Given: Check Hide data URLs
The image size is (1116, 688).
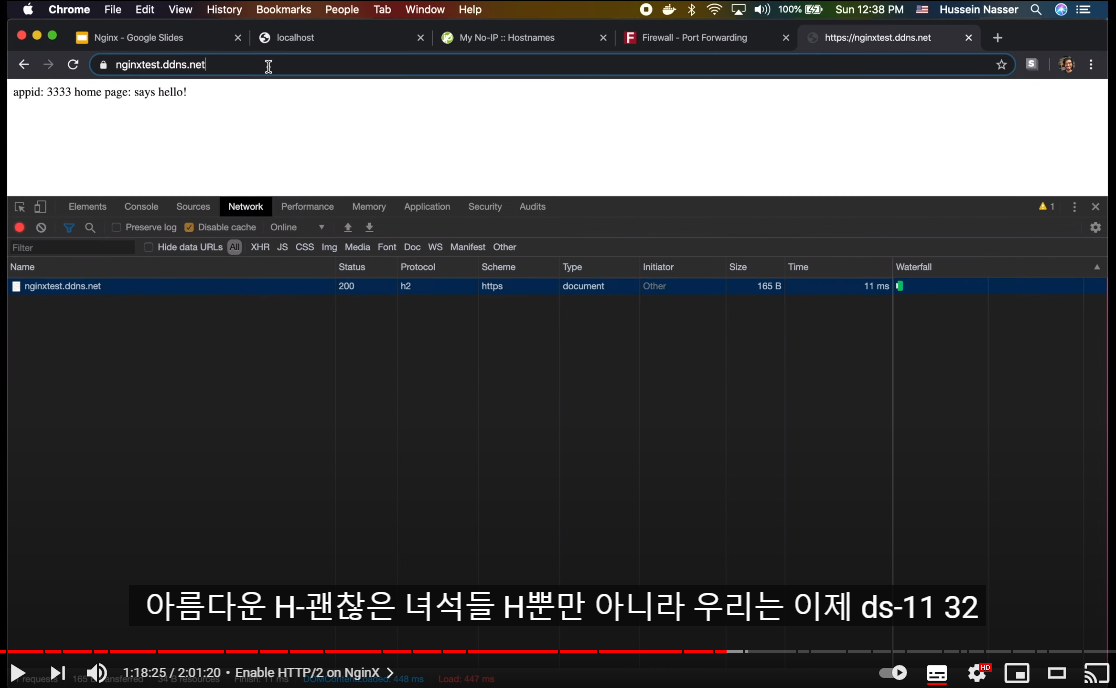Looking at the screenshot, I should pyautogui.click(x=149, y=248).
